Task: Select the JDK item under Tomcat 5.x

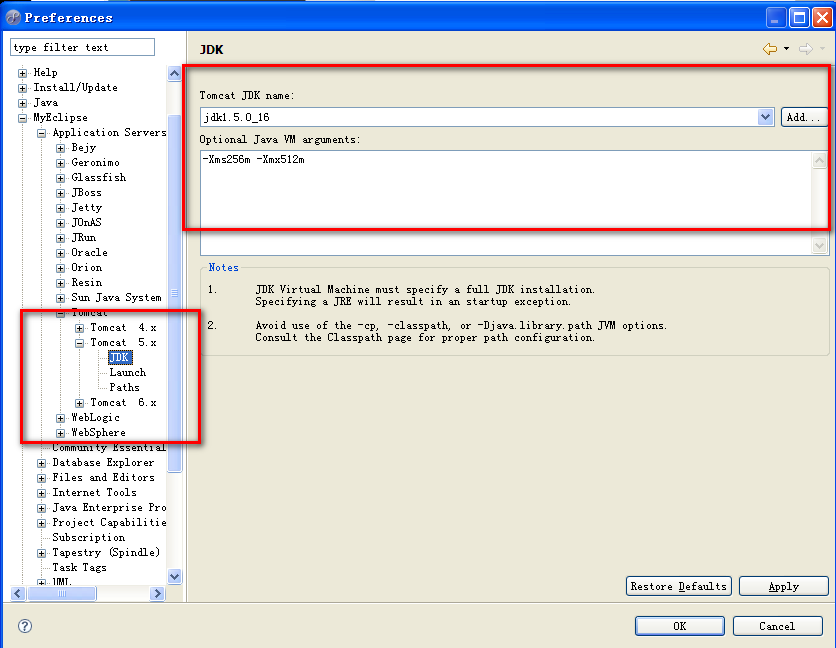Action: coord(119,357)
